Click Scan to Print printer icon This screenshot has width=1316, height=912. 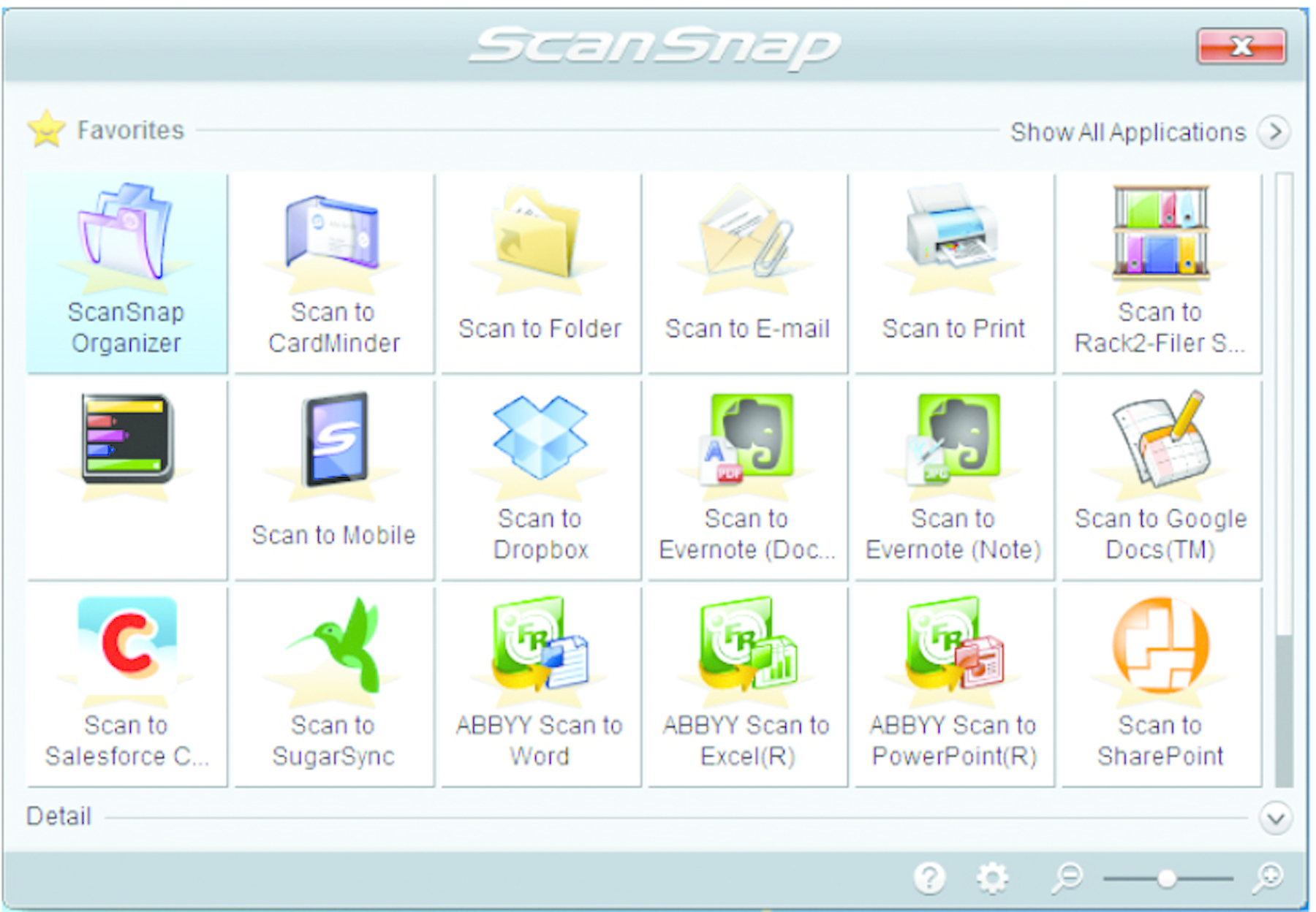click(953, 227)
